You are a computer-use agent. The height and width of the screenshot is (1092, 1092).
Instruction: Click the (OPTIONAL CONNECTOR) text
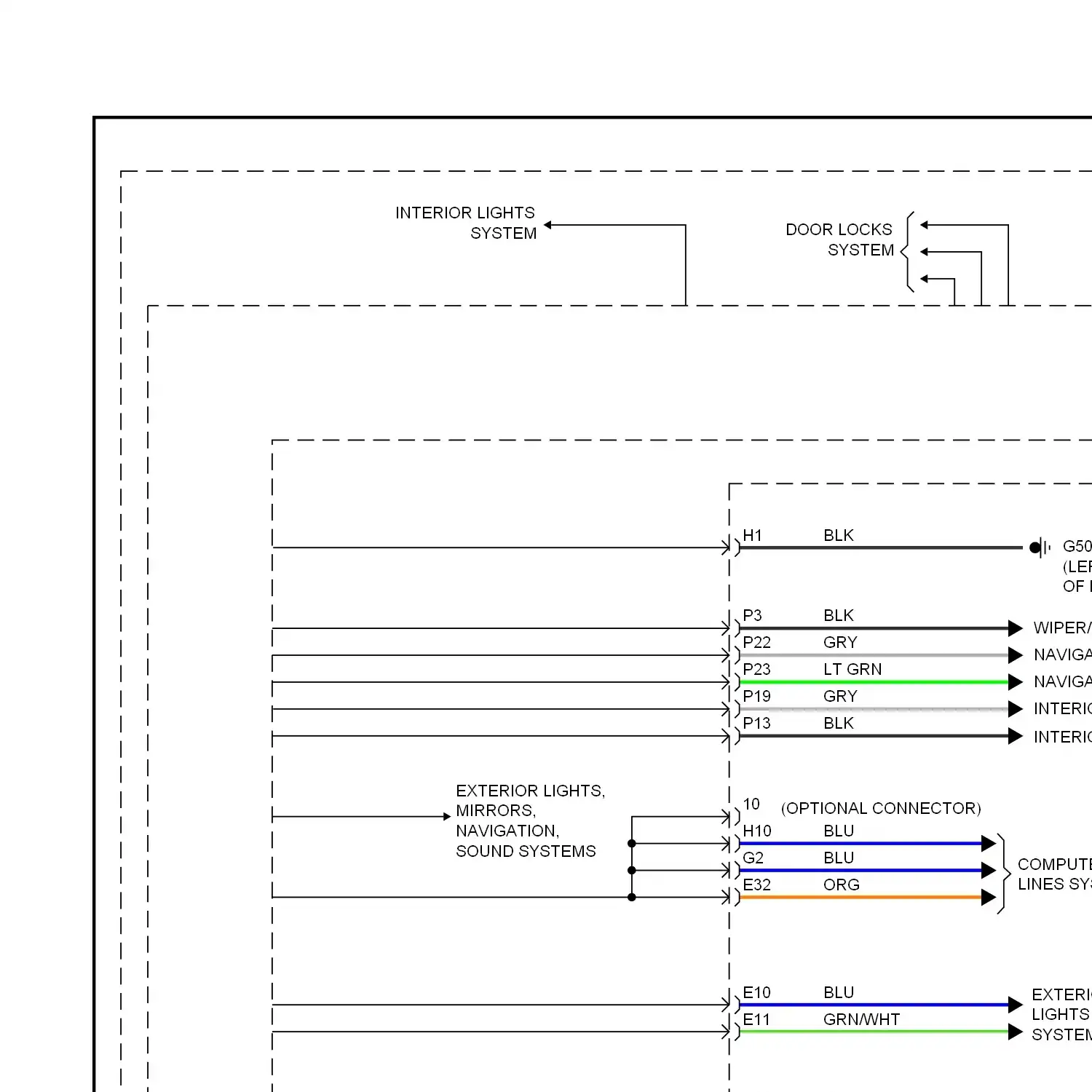point(881,809)
